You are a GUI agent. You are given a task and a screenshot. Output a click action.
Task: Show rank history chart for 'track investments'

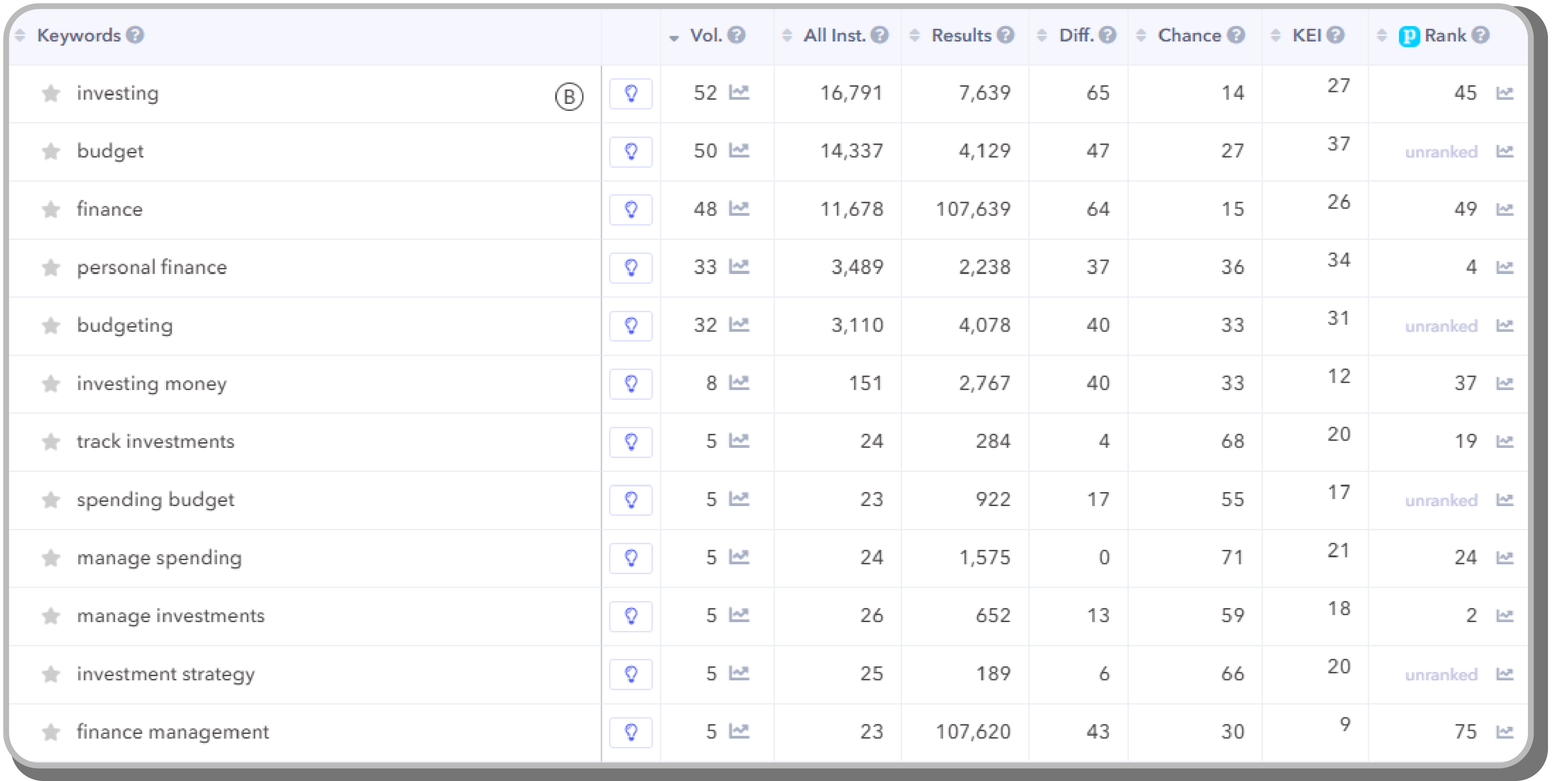1504,442
